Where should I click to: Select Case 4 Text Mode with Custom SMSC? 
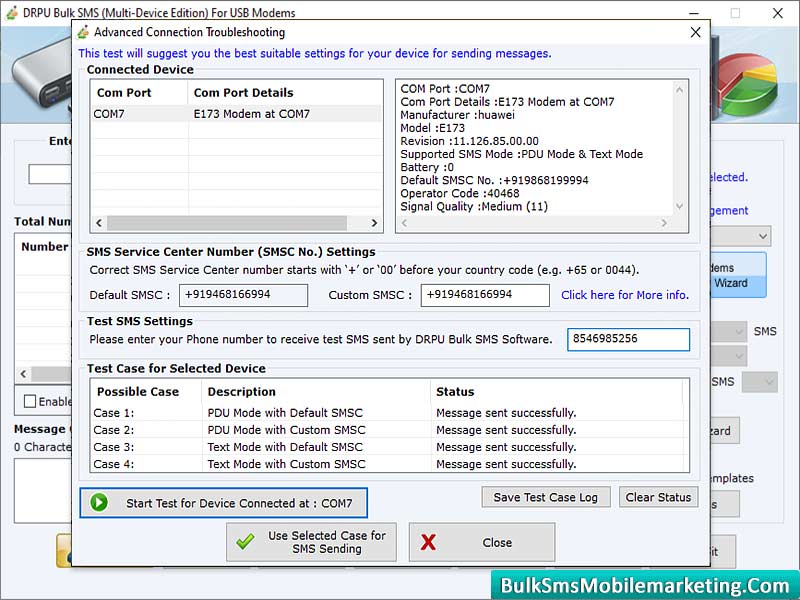coord(389,464)
